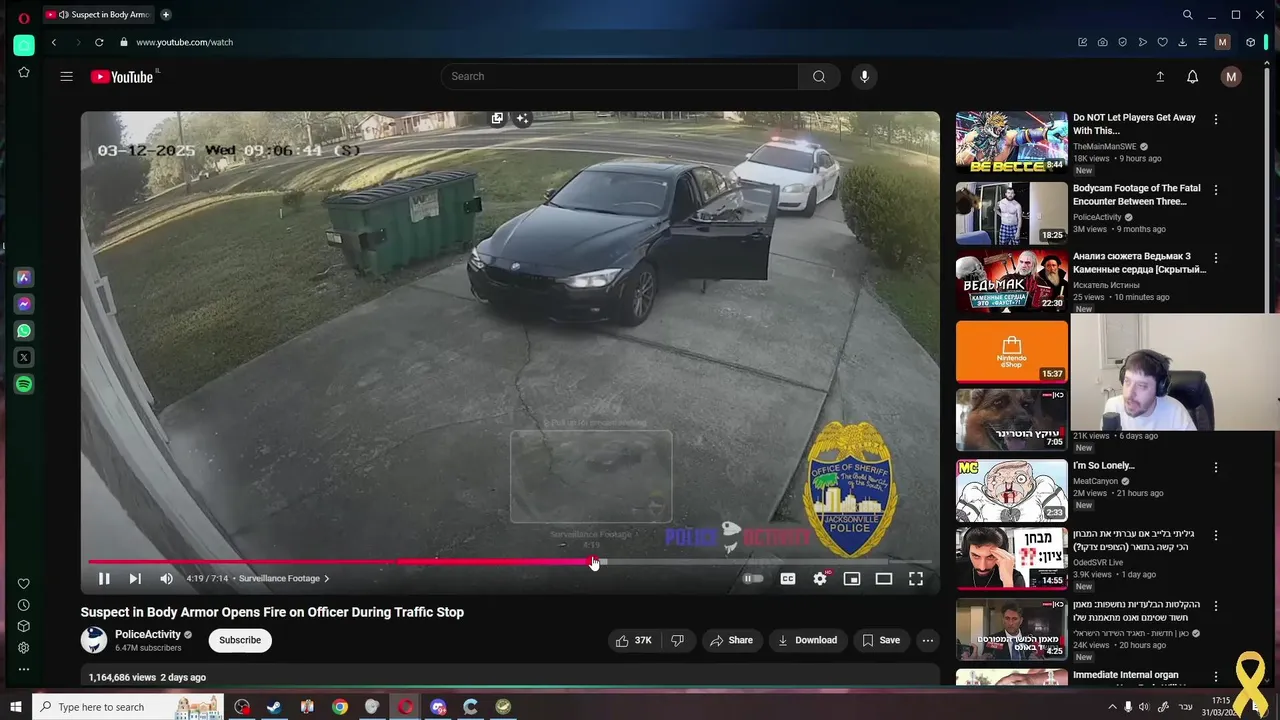The height and width of the screenshot is (720, 1280).
Task: Pause the YouTube video
Action: 104,578
